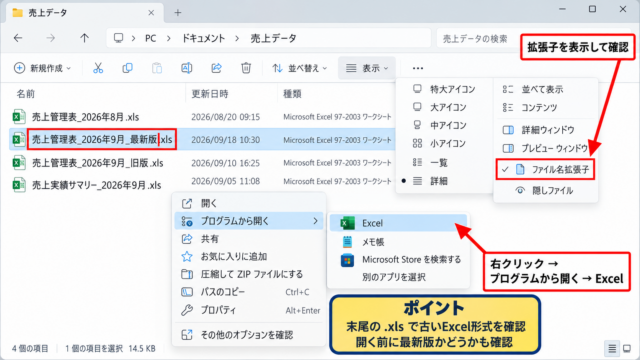Click file name 売上管理表_2026年9月_最新版.xls
640x360 pixels.
[102, 140]
